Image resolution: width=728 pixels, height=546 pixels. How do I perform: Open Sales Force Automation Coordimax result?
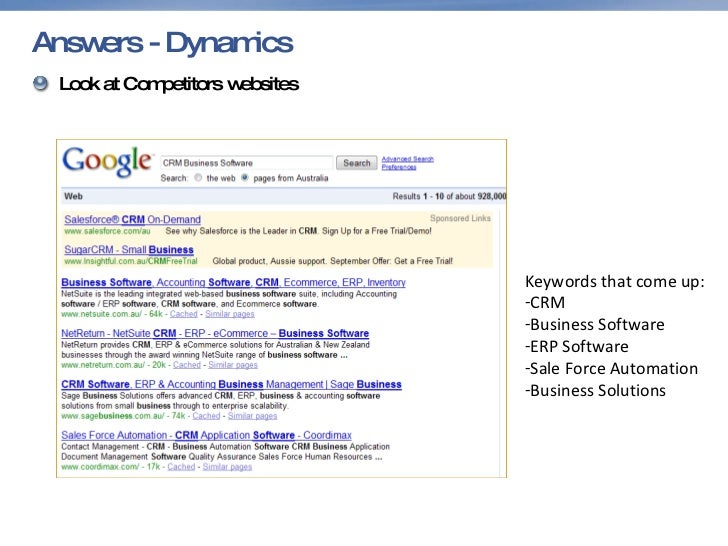tap(206, 436)
